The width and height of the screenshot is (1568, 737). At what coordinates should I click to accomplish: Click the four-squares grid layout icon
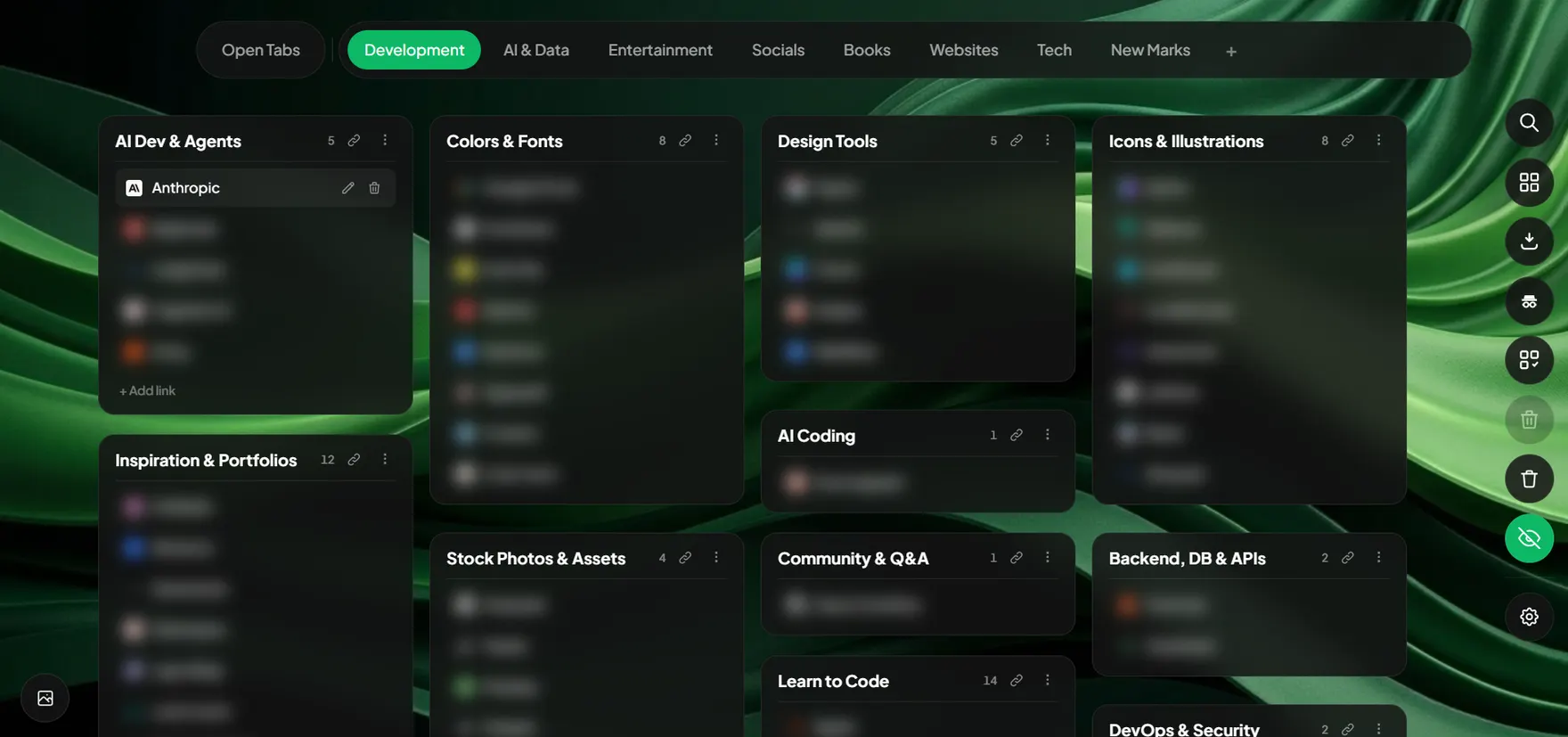[x=1529, y=183]
